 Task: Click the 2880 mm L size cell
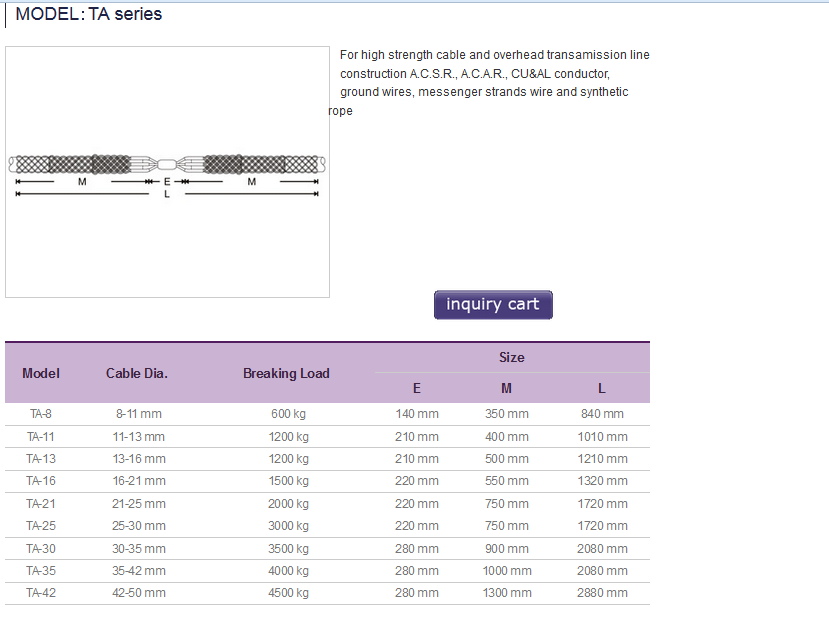click(602, 593)
